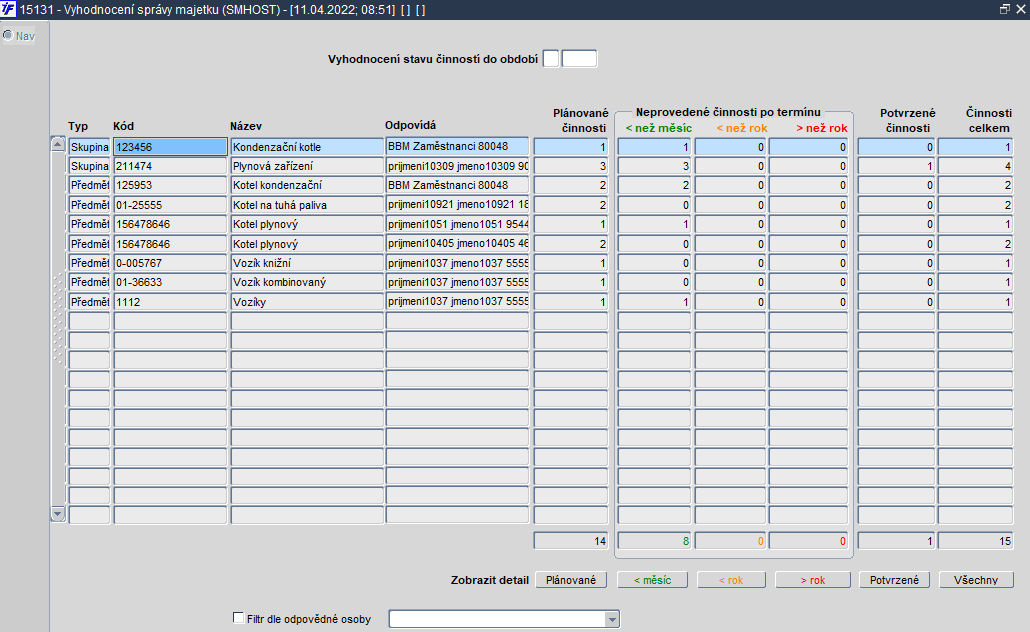
Task: Click Název cell Vozík kombinovaný
Action: [x=307, y=282]
